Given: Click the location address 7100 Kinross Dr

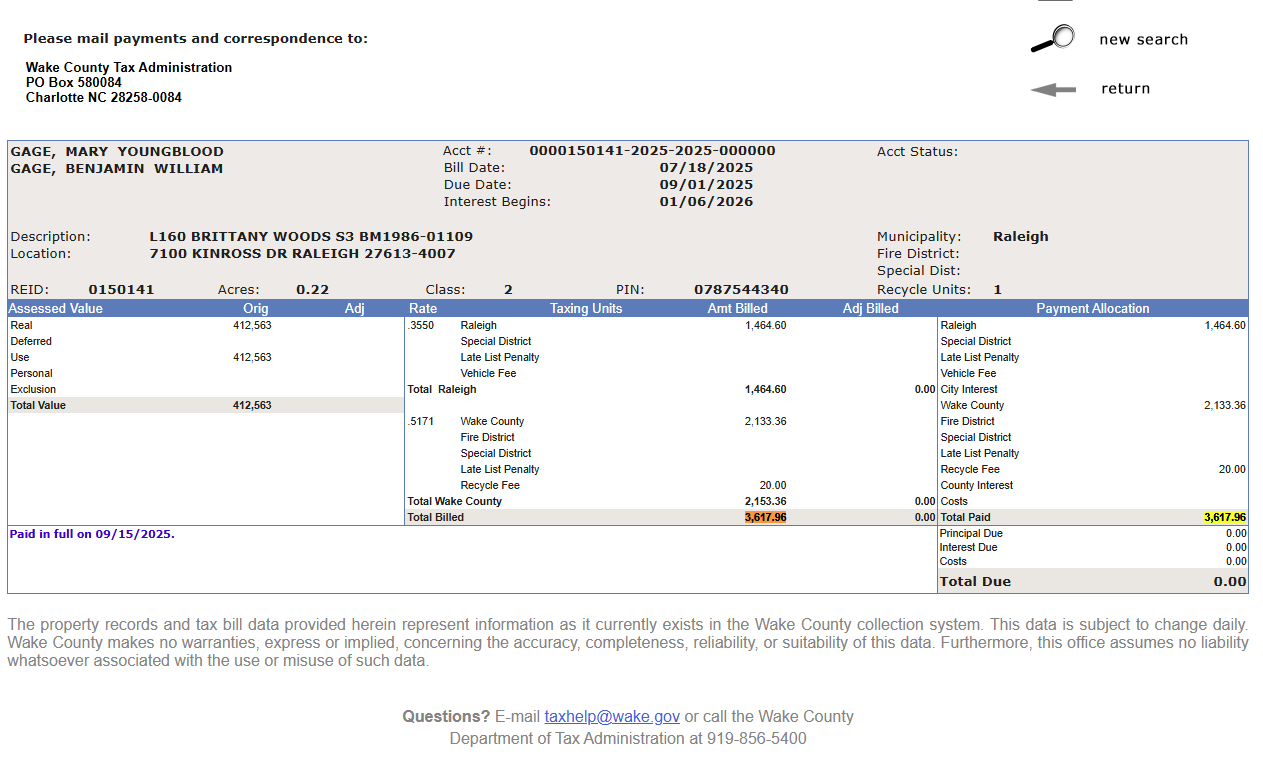Looking at the screenshot, I should [302, 254].
